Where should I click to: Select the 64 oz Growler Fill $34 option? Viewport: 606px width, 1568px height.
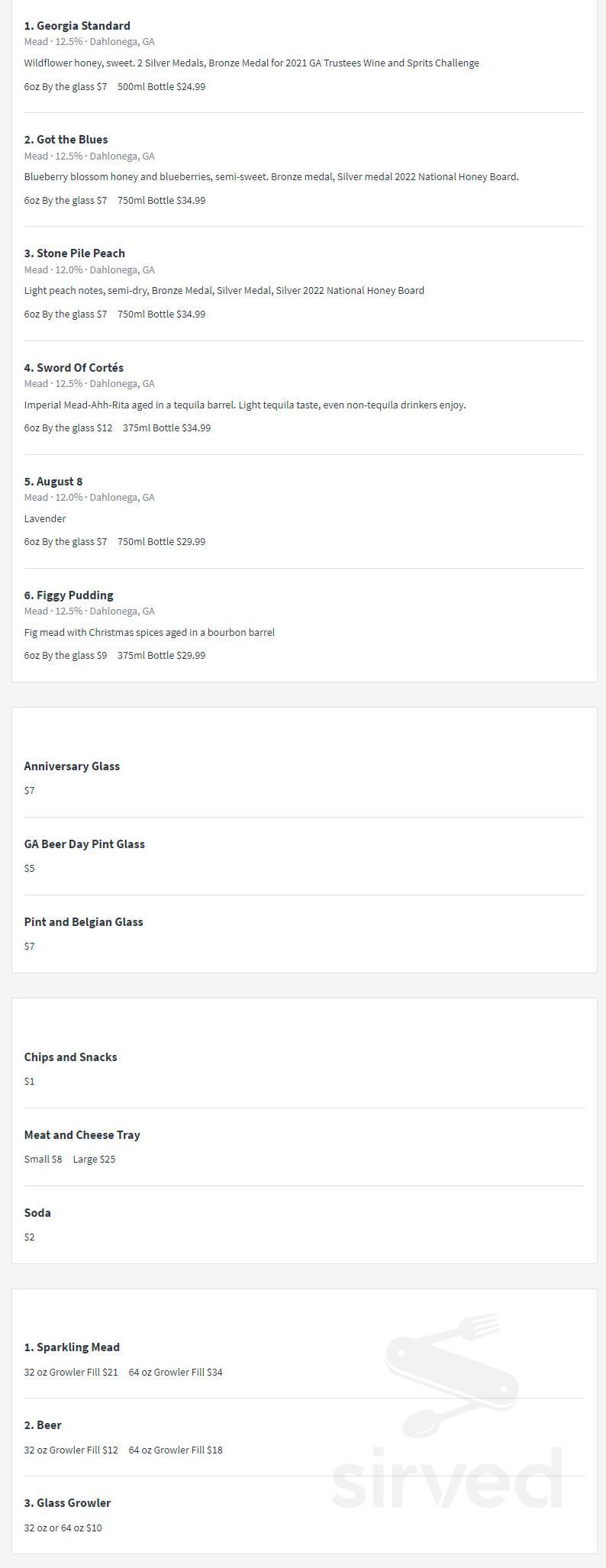pyautogui.click(x=176, y=1372)
